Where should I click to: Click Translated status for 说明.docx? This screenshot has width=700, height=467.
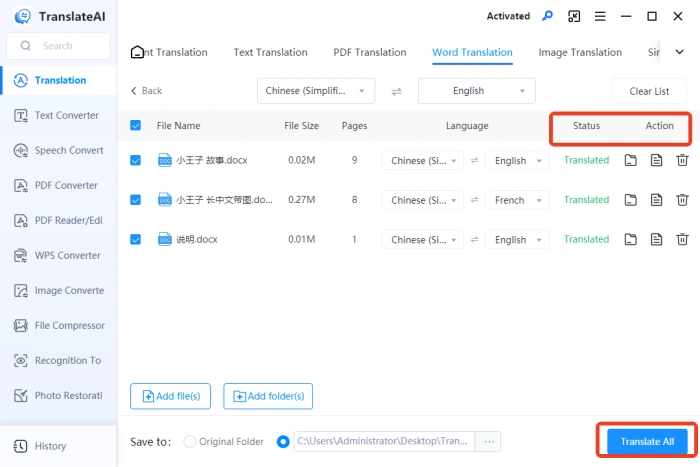pos(586,239)
